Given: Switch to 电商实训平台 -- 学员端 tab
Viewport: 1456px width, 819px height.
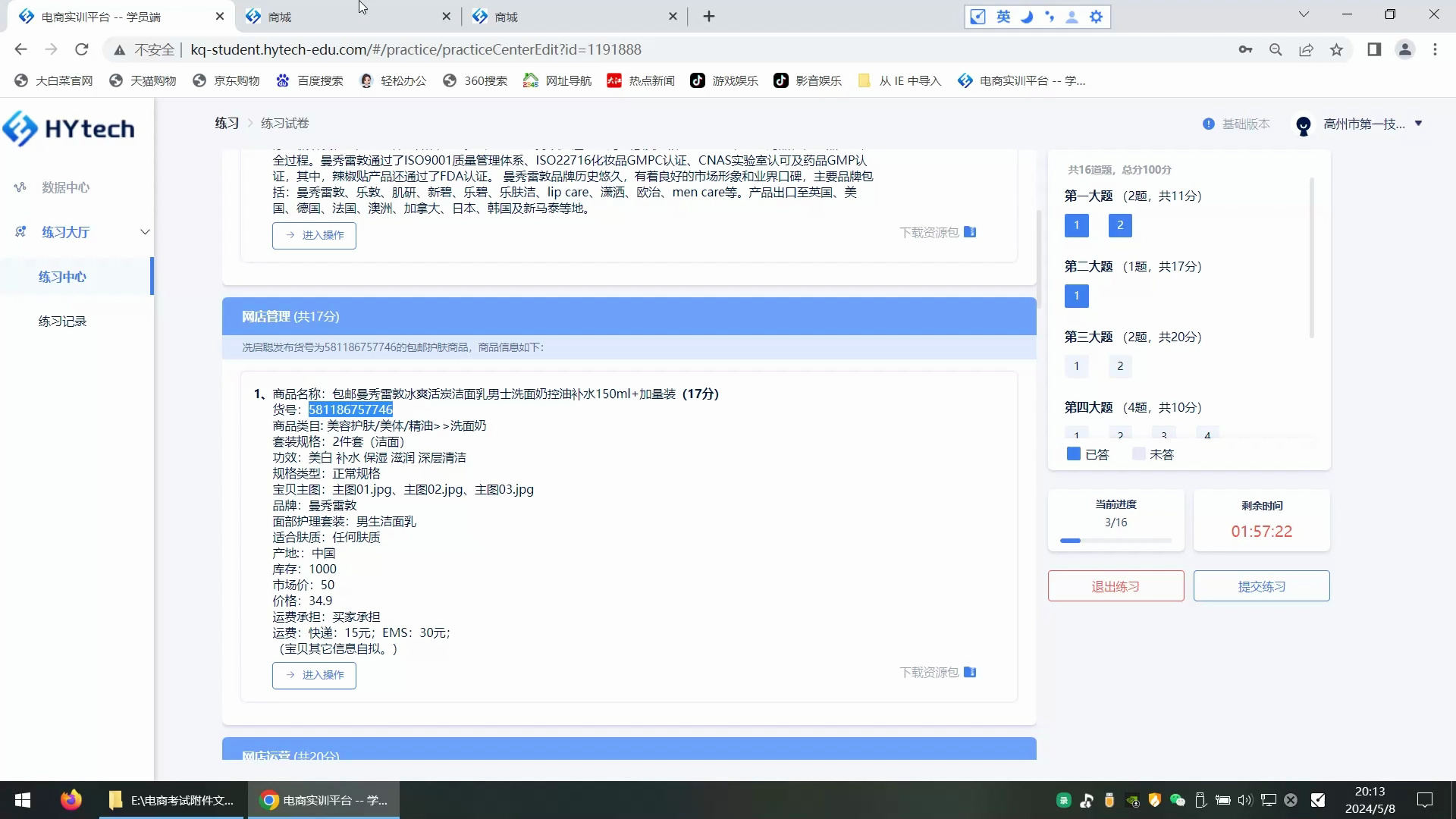Looking at the screenshot, I should click(x=121, y=17).
